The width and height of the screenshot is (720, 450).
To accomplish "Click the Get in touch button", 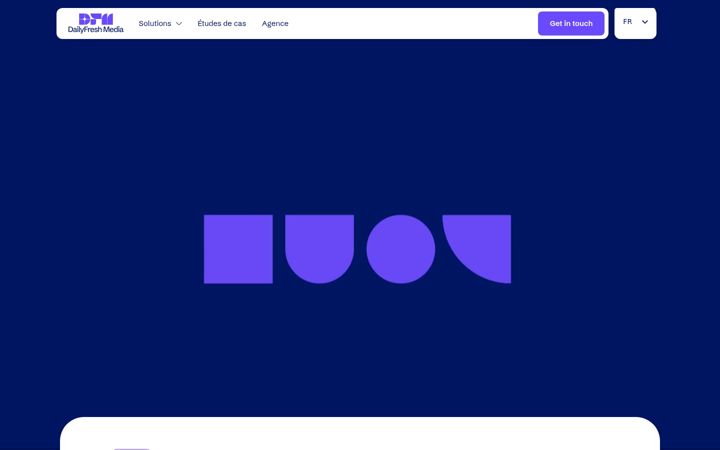I will pos(571,23).
